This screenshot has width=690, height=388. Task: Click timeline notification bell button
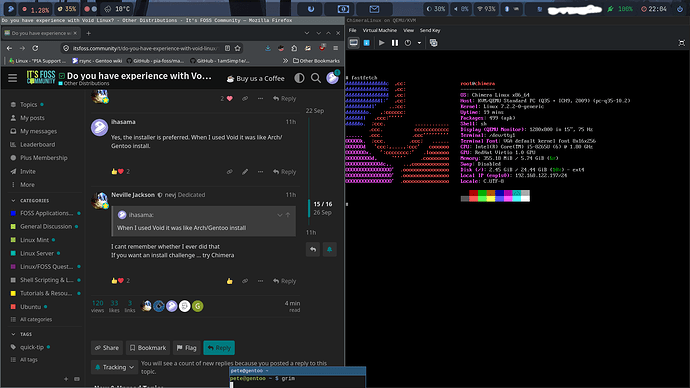point(329,249)
